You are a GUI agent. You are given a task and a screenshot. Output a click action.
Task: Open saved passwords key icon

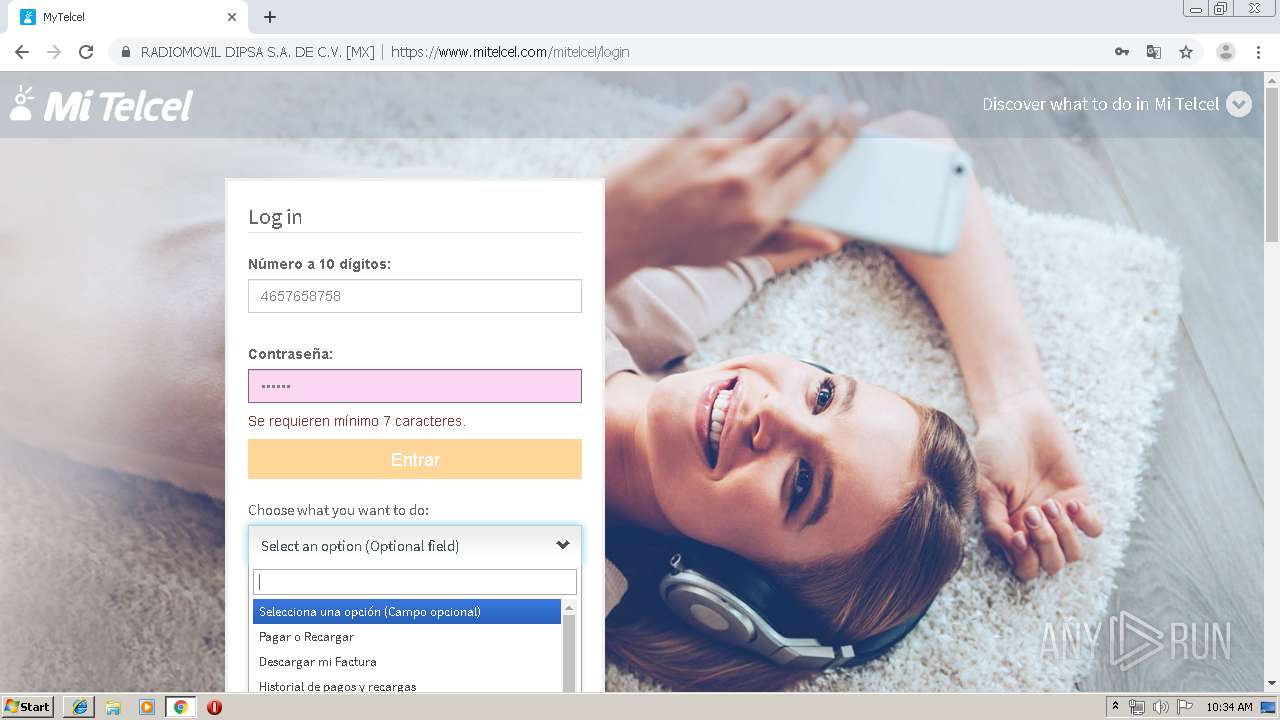1122,52
